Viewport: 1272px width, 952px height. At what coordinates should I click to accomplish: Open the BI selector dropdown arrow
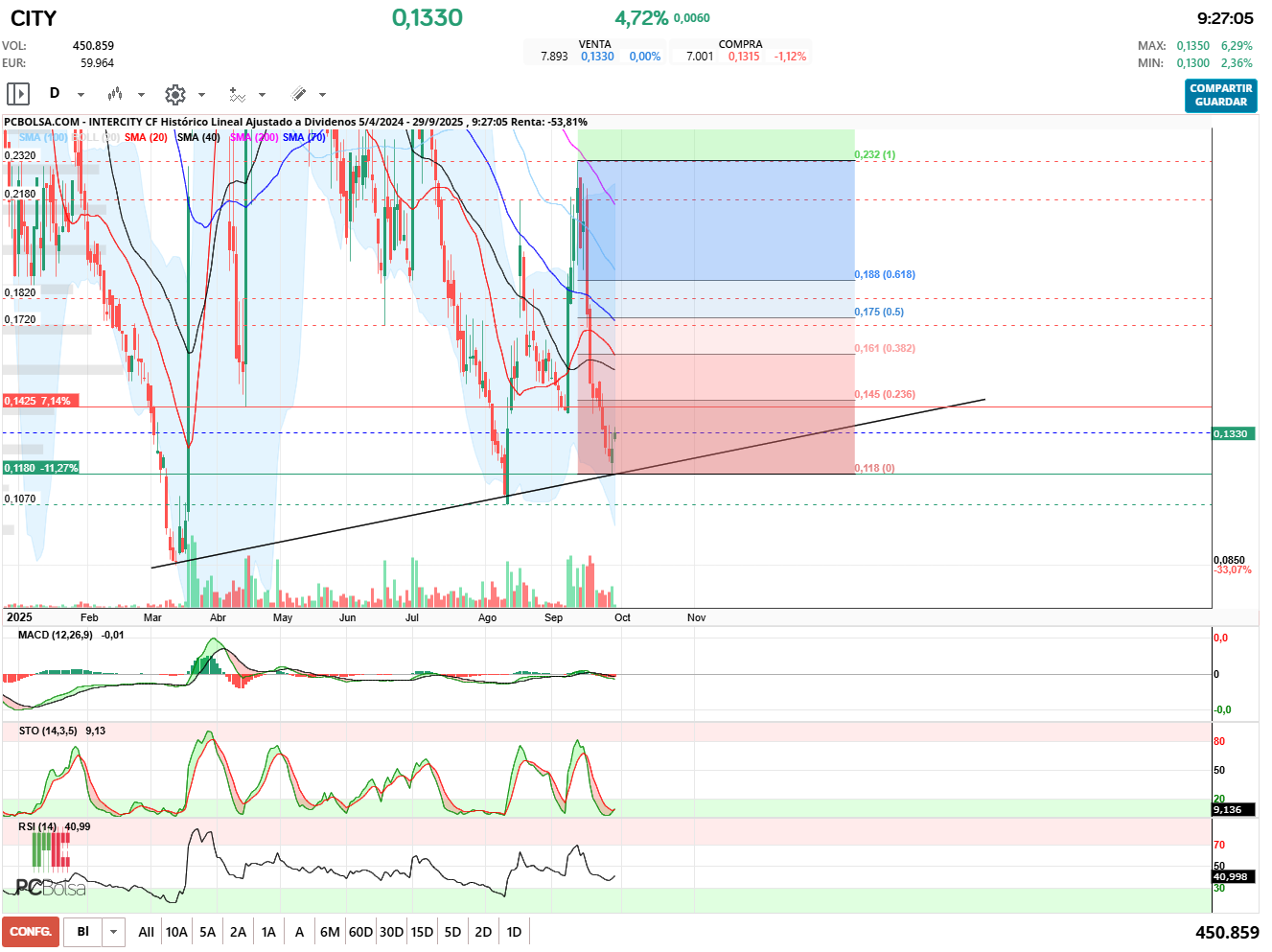pyautogui.click(x=114, y=932)
